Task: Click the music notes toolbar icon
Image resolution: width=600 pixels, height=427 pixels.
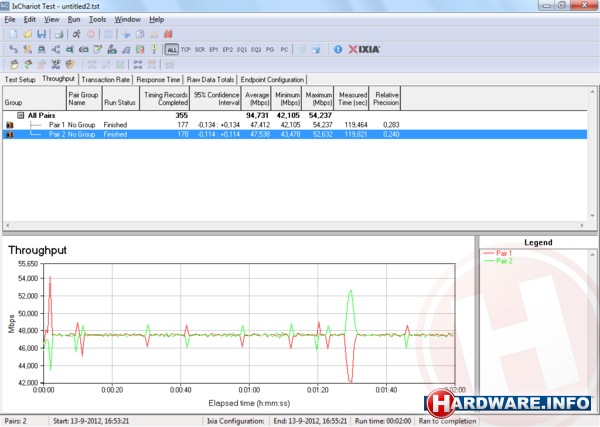Action: click(x=126, y=49)
